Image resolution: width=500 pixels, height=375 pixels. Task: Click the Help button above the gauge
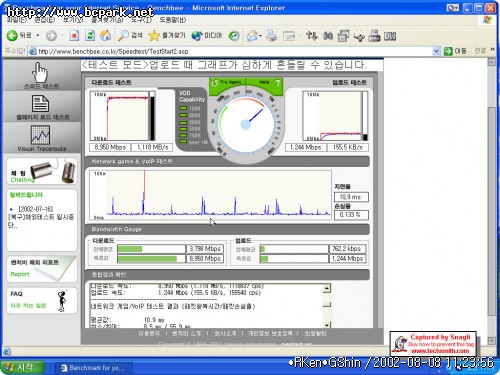pyautogui.click(x=264, y=82)
